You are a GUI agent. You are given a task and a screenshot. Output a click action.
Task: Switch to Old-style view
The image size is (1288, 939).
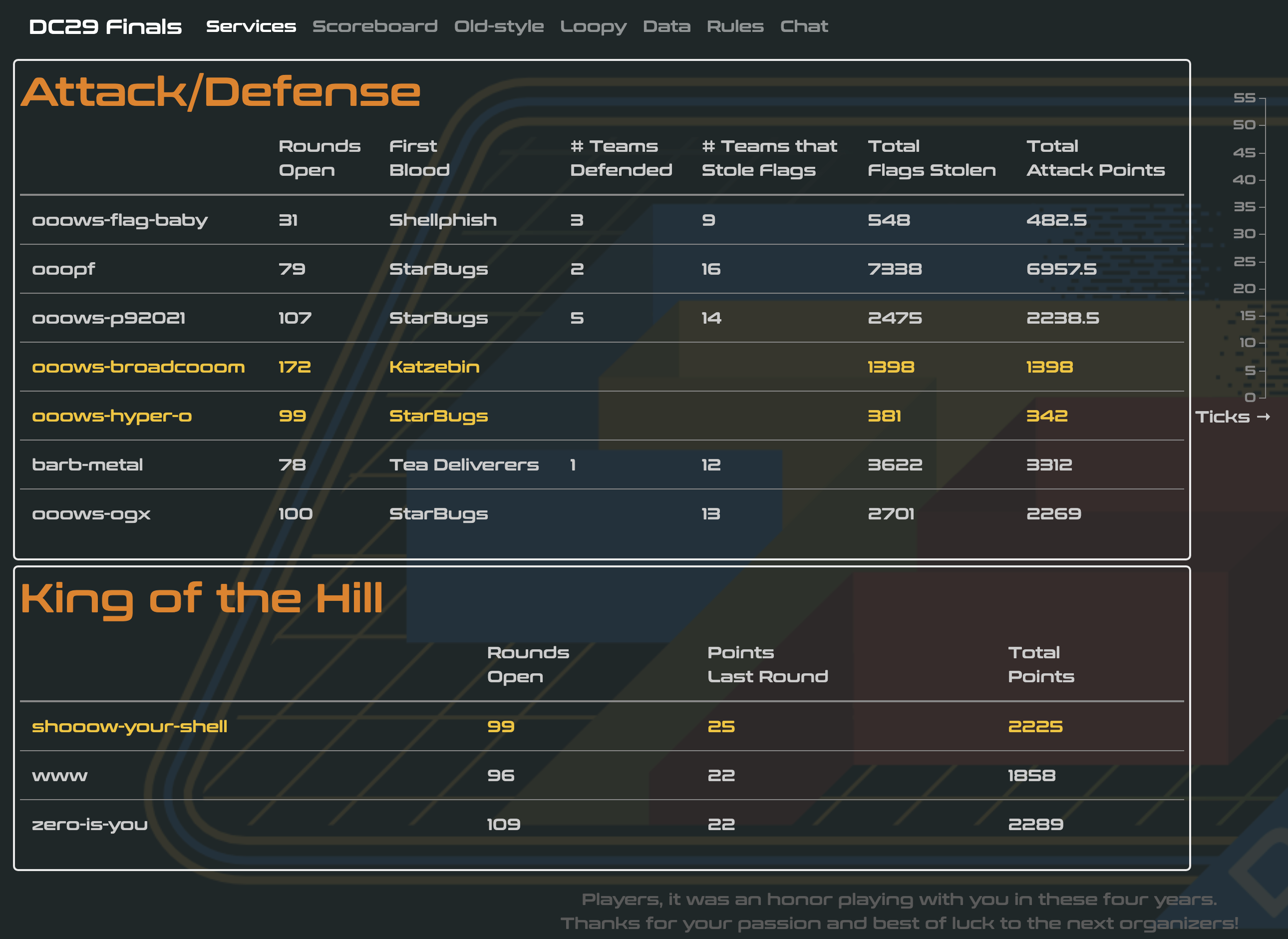pos(498,26)
